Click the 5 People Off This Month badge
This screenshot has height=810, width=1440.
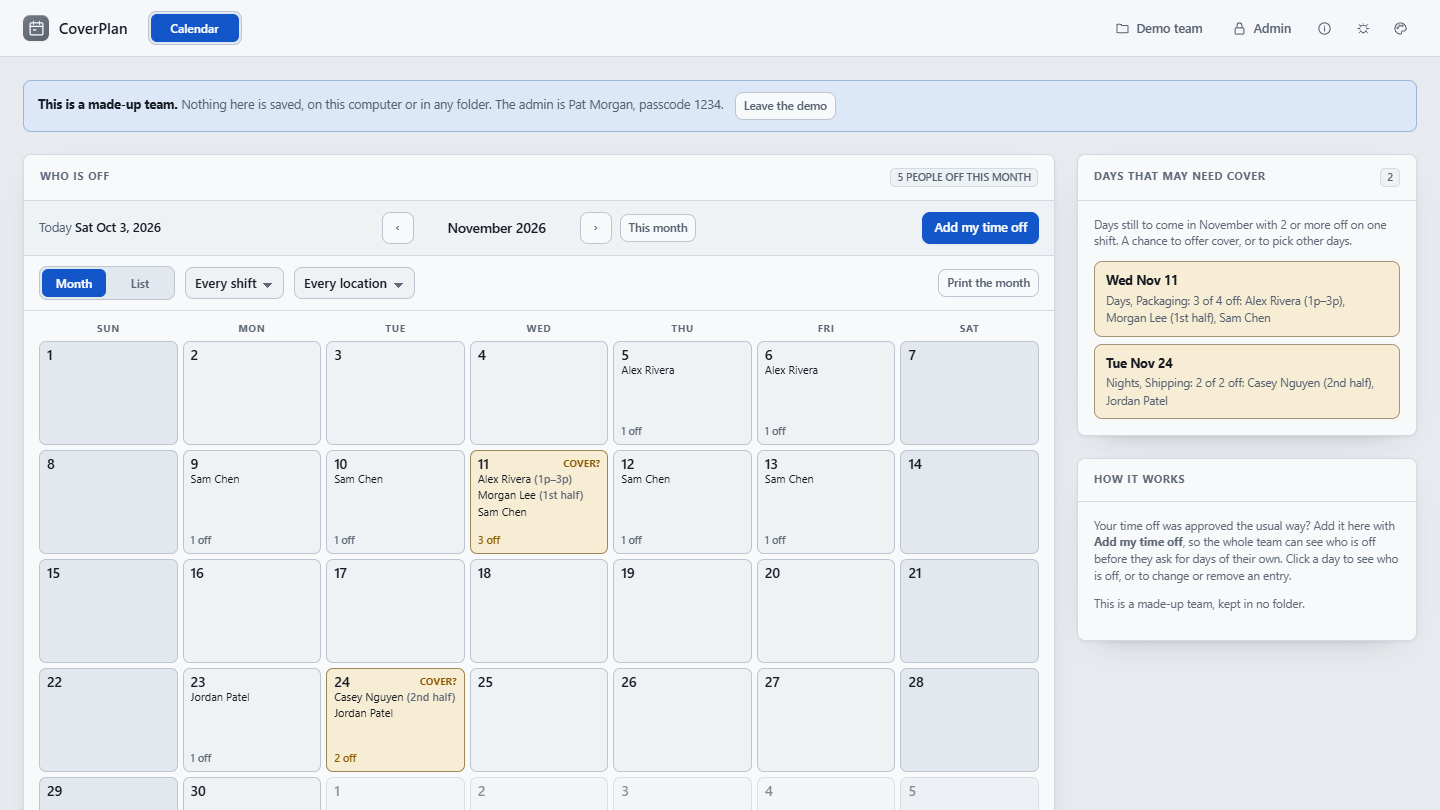[964, 177]
